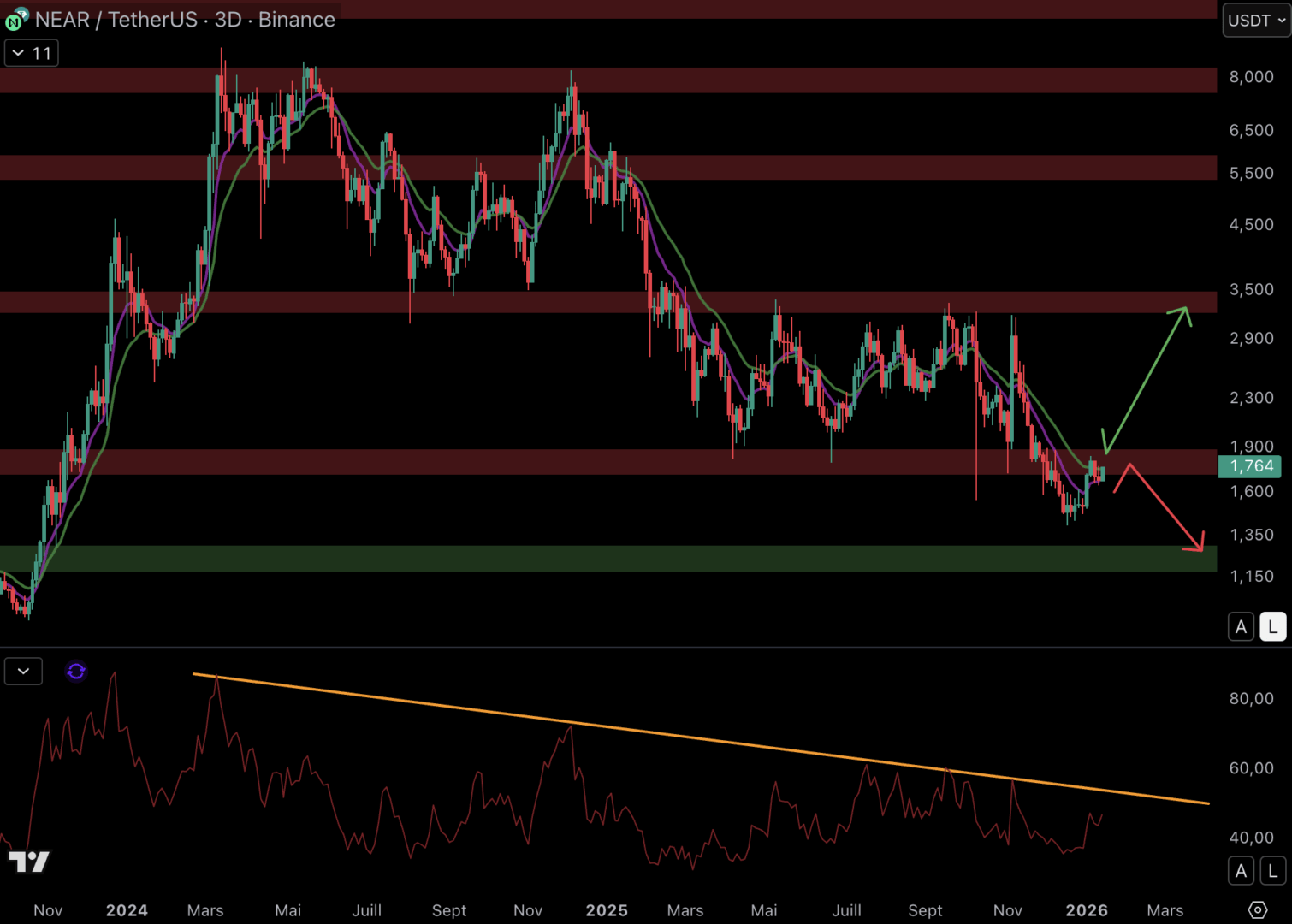Open the USDT currency dropdown
Image resolution: width=1292 pixels, height=924 pixels.
coord(1255,21)
